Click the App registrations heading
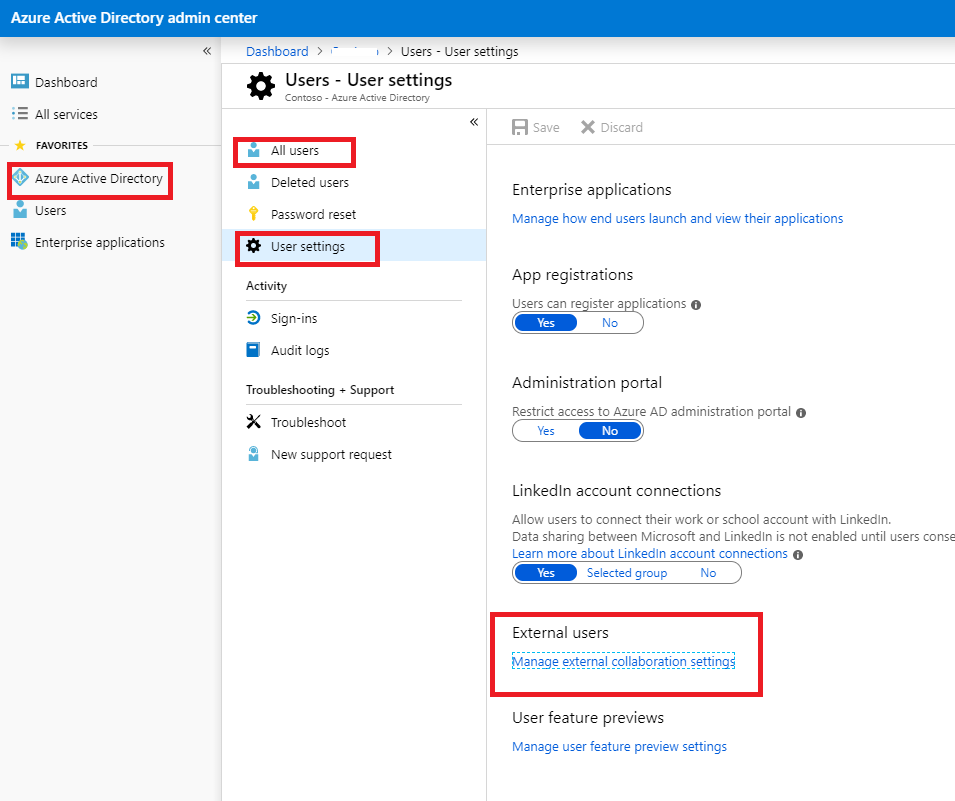The height and width of the screenshot is (801, 955). 573,275
